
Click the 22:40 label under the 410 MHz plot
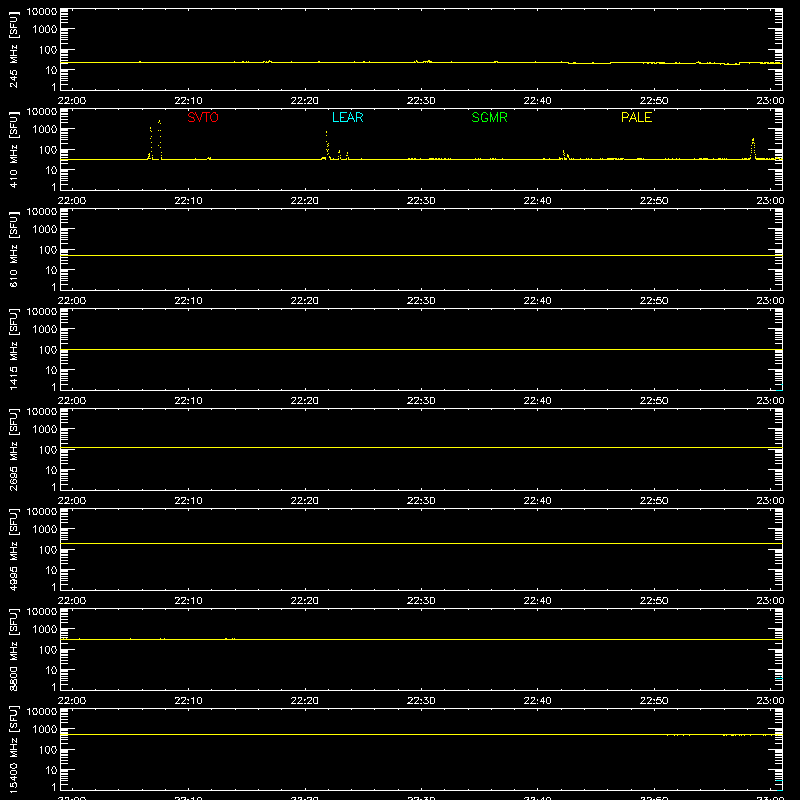[x=537, y=201]
